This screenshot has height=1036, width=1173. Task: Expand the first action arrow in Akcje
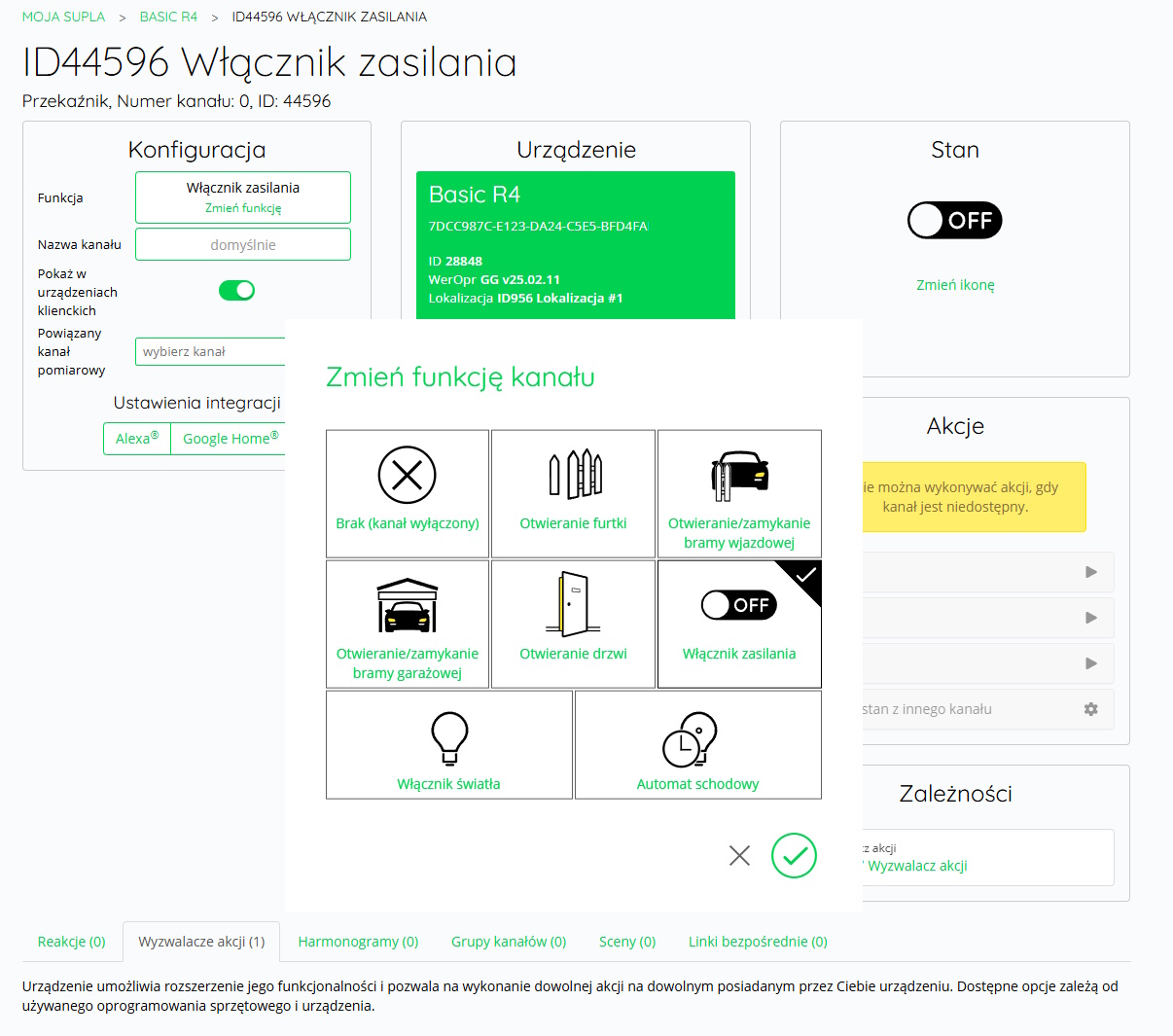1090,572
